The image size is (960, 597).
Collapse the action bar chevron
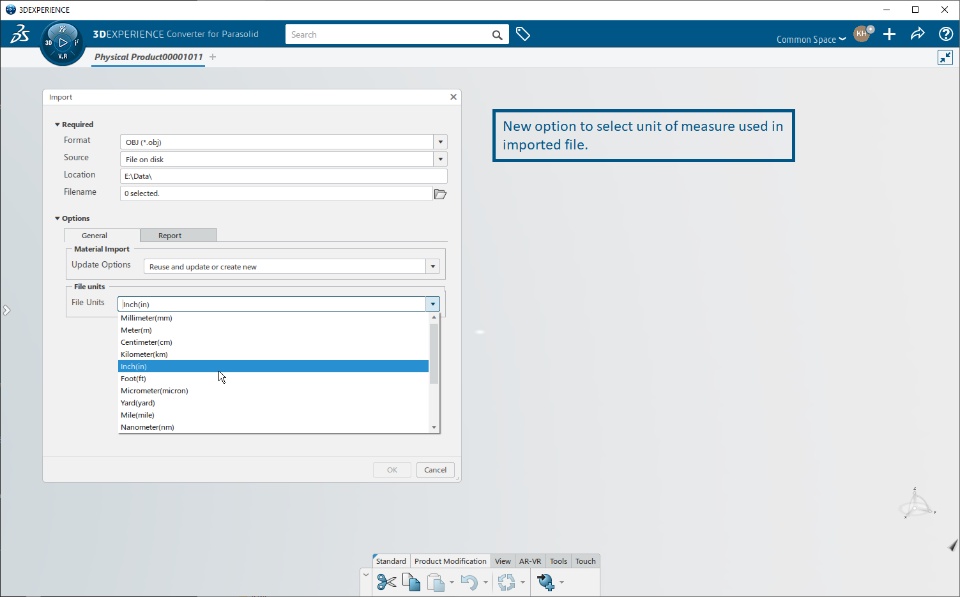coord(366,575)
